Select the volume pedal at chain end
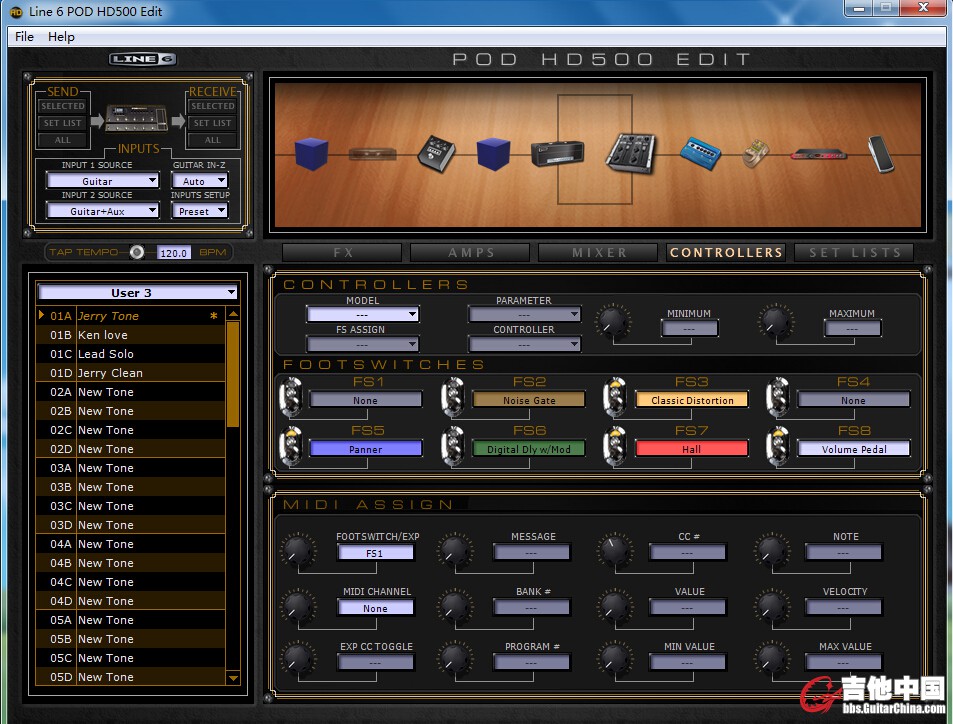Screen dimensions: 953x724 (x=881, y=154)
